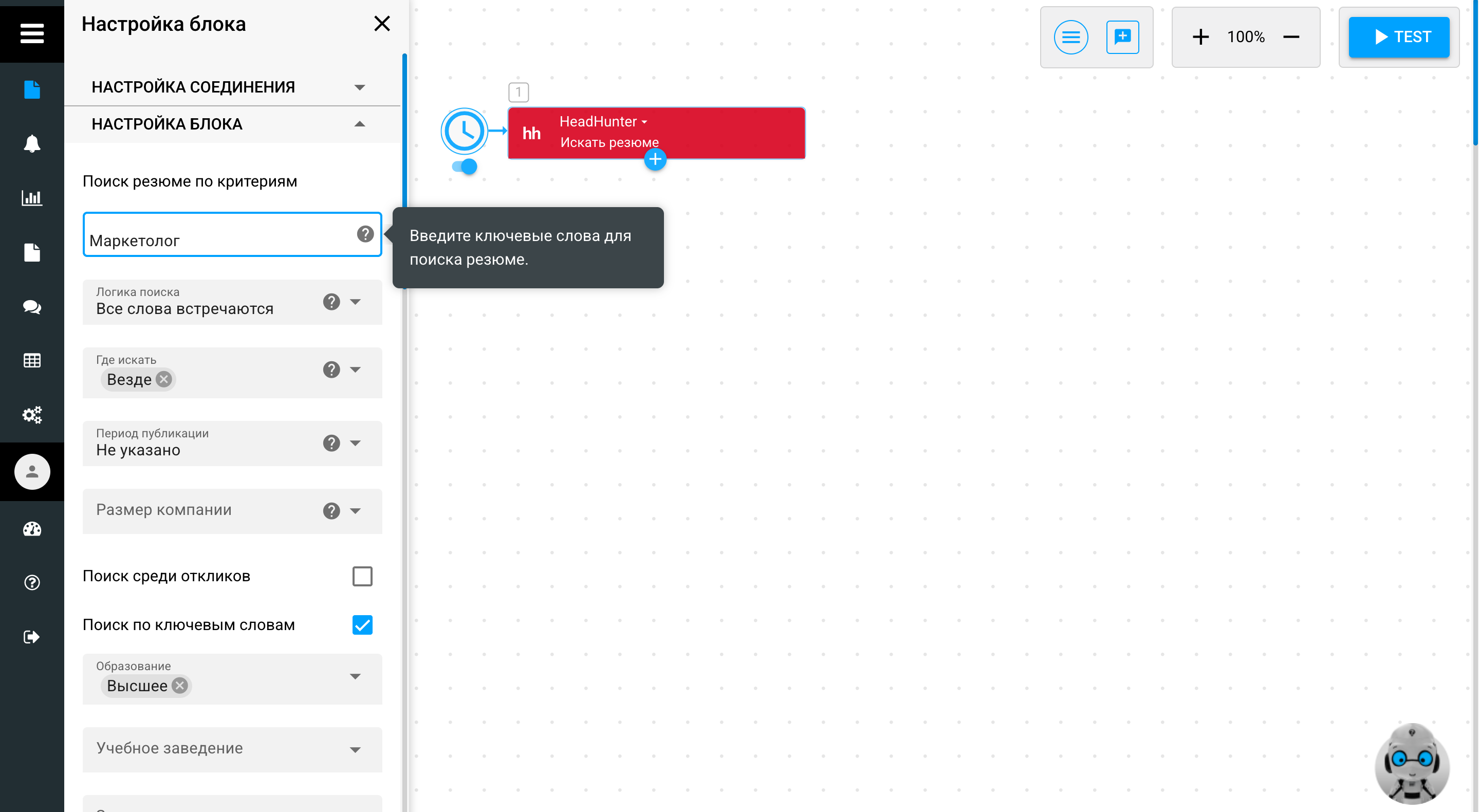1479x812 pixels.
Task: Click the logout arrow sidebar icon
Action: tap(31, 636)
